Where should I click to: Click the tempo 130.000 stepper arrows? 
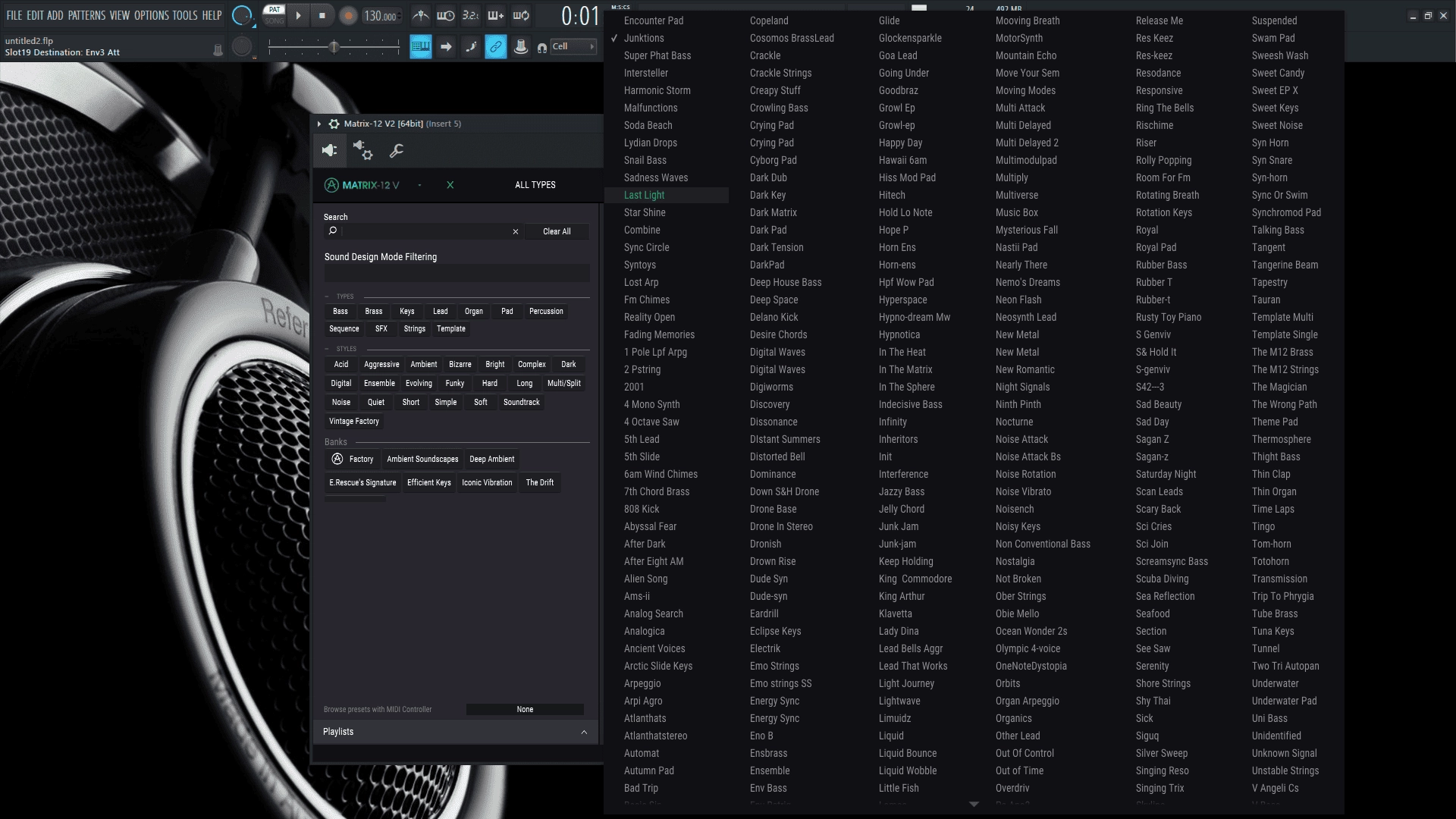[x=400, y=16]
